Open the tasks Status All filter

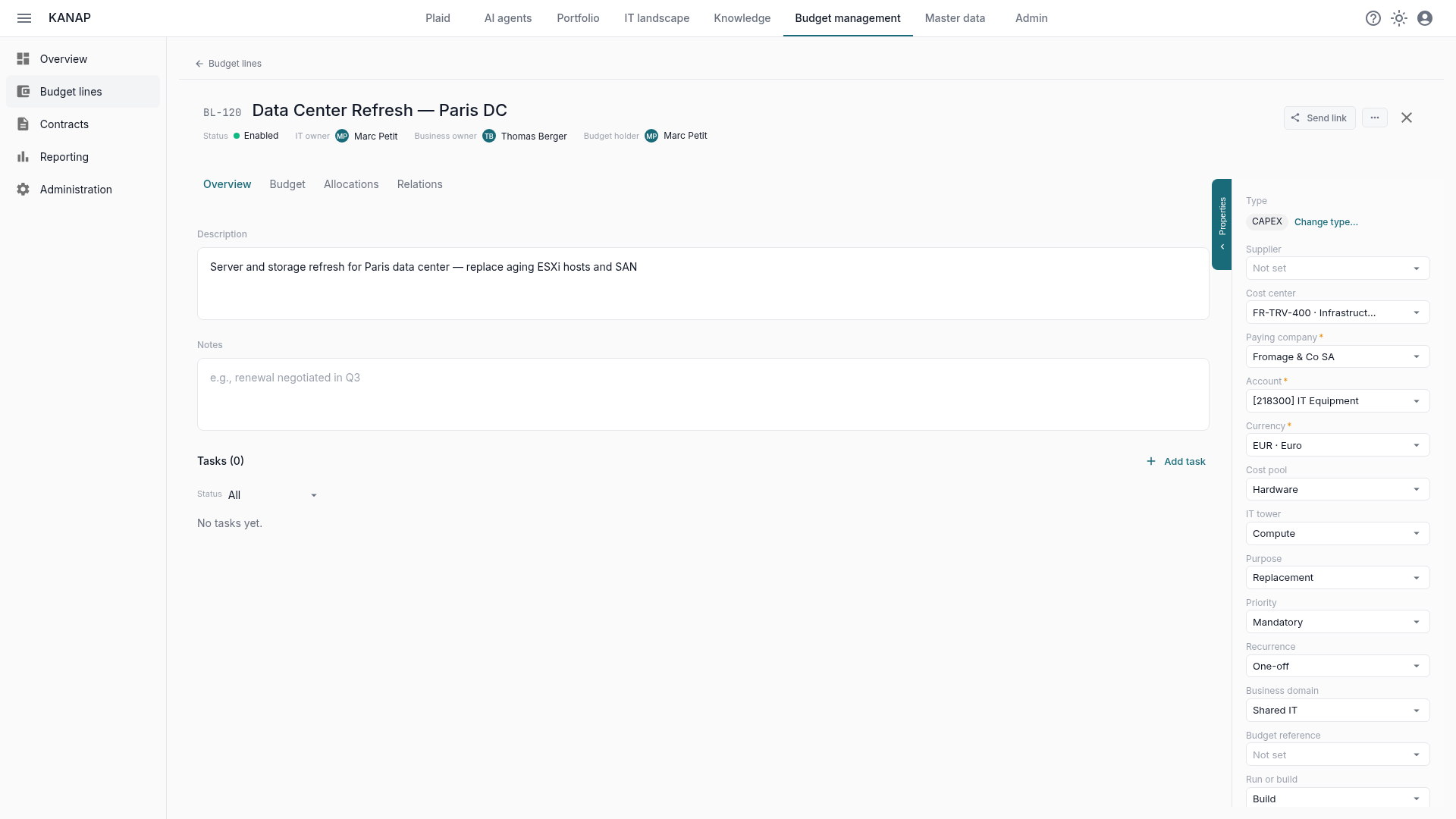273,495
